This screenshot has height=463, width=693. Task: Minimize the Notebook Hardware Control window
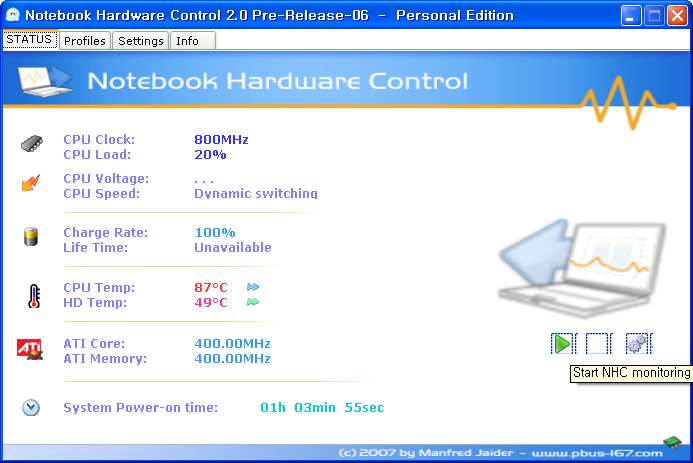pos(631,16)
